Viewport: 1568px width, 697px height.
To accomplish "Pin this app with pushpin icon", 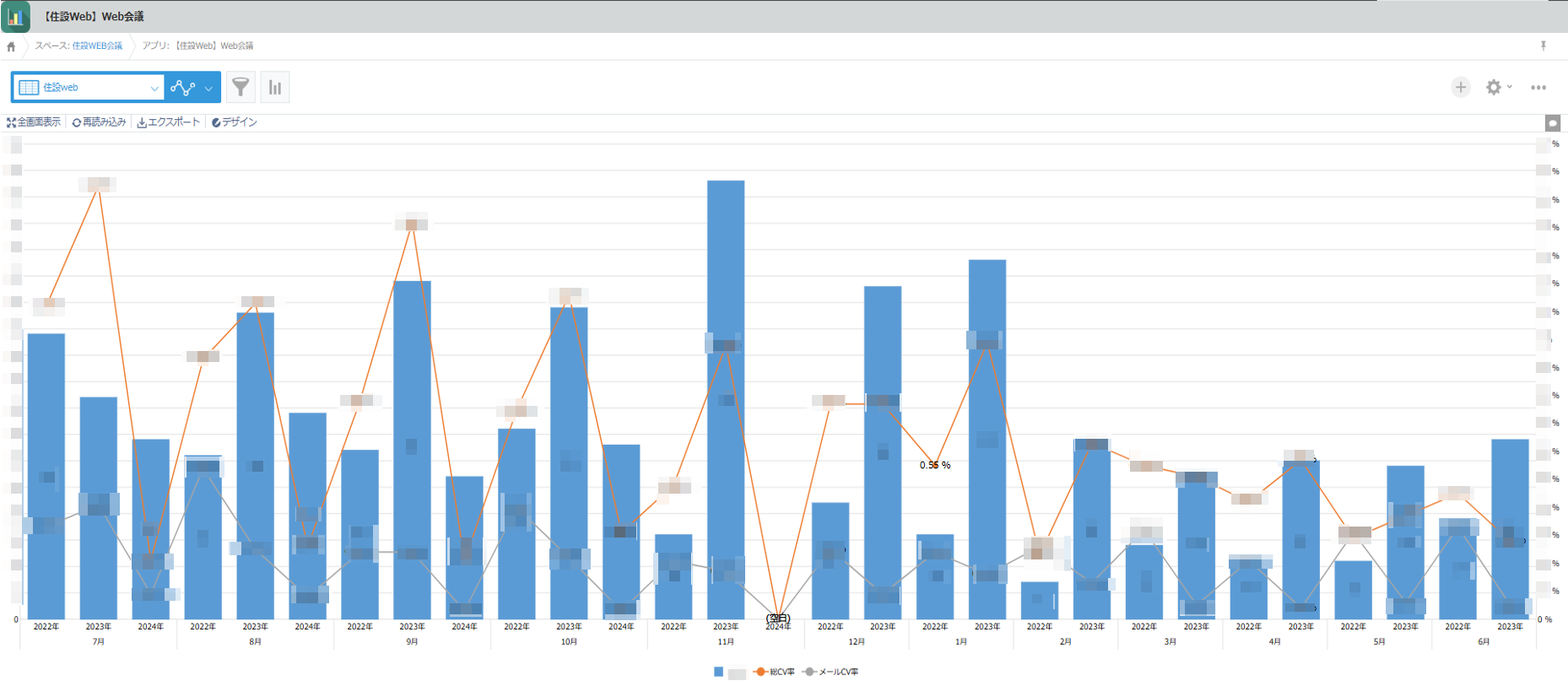I will [x=1543, y=46].
